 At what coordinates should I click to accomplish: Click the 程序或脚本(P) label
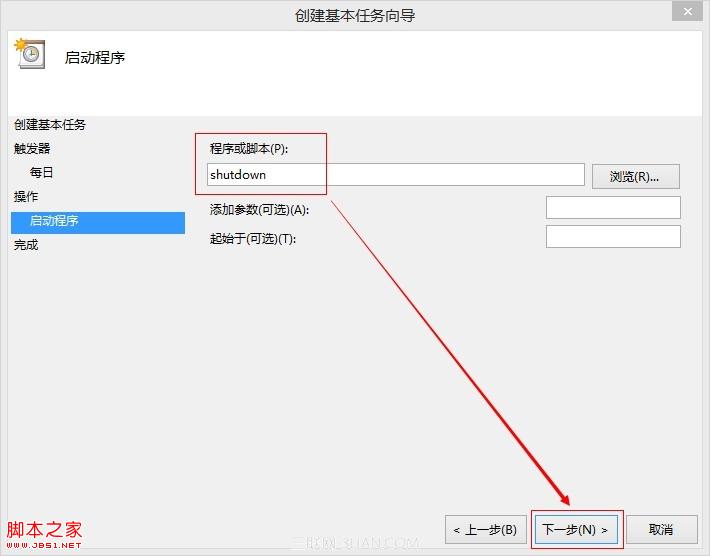pyautogui.click(x=249, y=149)
